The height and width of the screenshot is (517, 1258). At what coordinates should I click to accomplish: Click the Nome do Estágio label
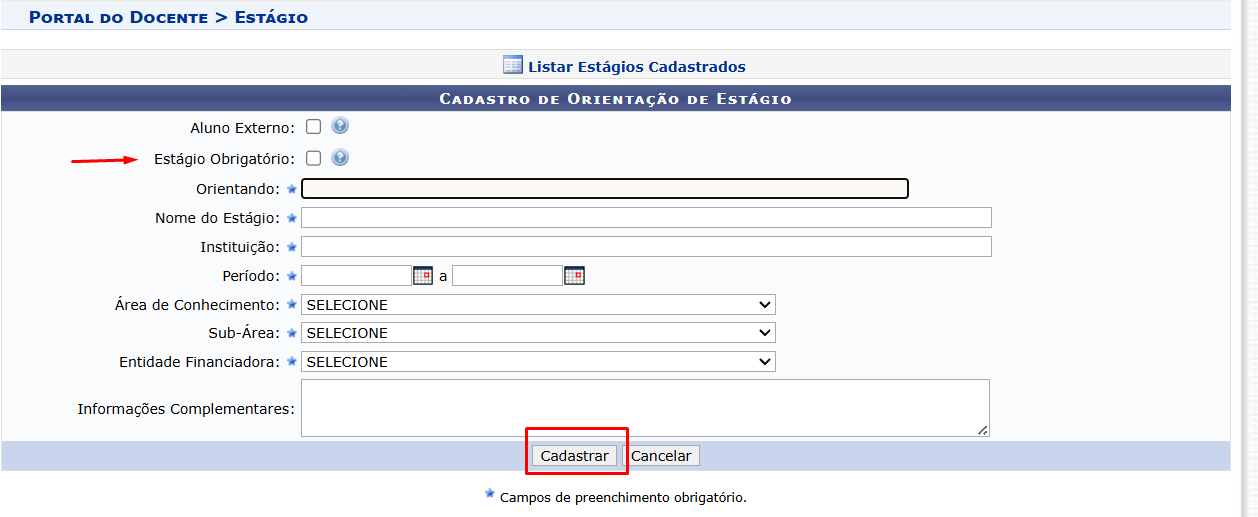coord(217,218)
